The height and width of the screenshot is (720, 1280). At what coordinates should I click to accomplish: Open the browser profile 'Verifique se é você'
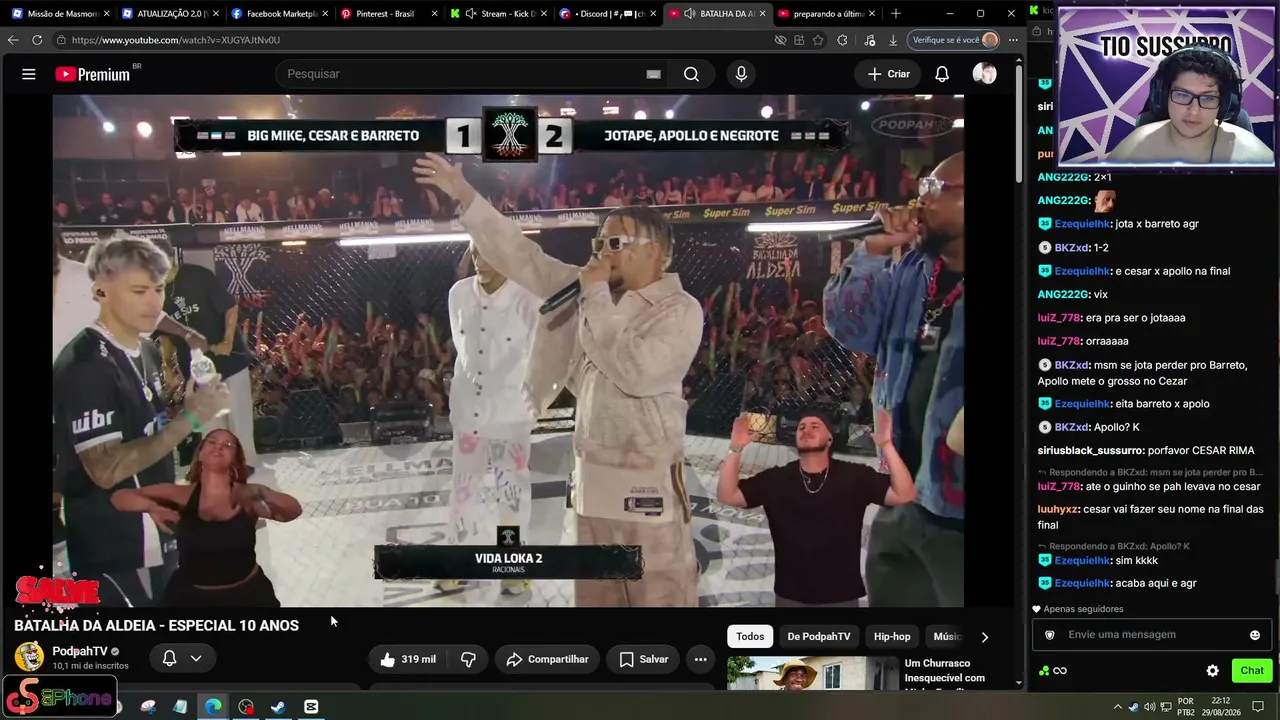click(955, 40)
